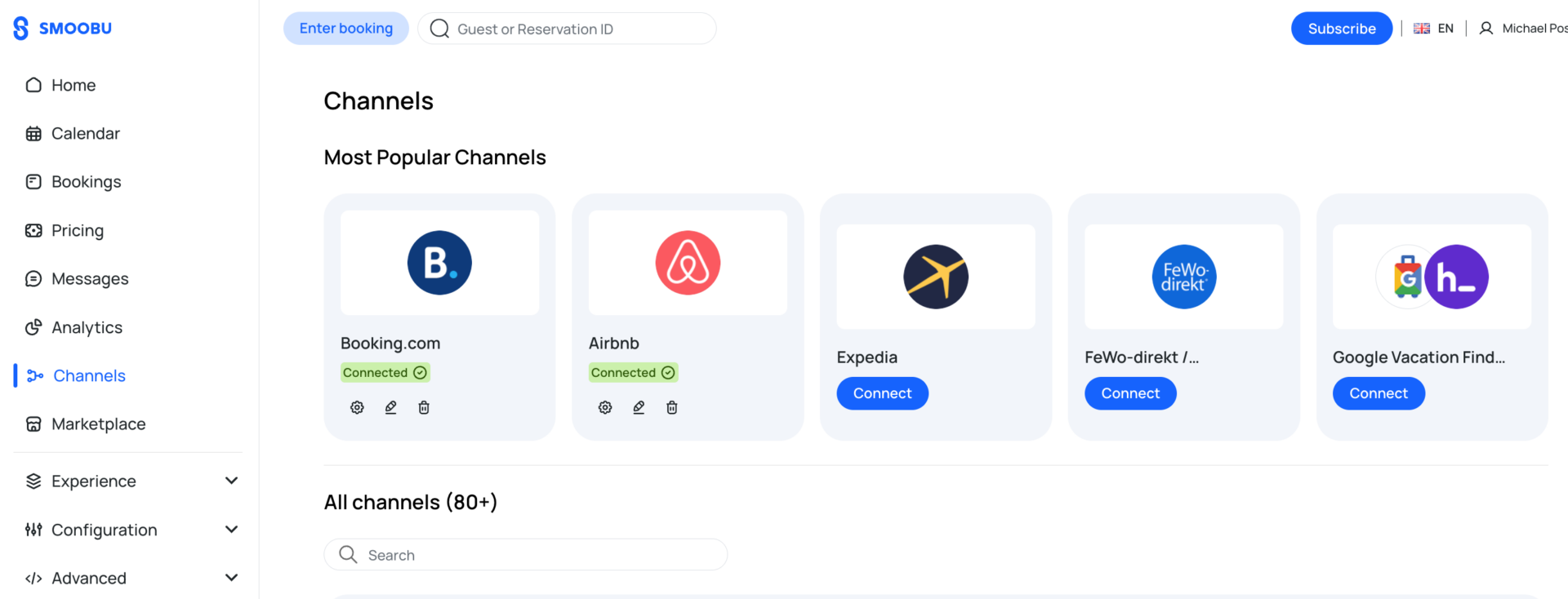Click the Airbnb channel name

614,344
